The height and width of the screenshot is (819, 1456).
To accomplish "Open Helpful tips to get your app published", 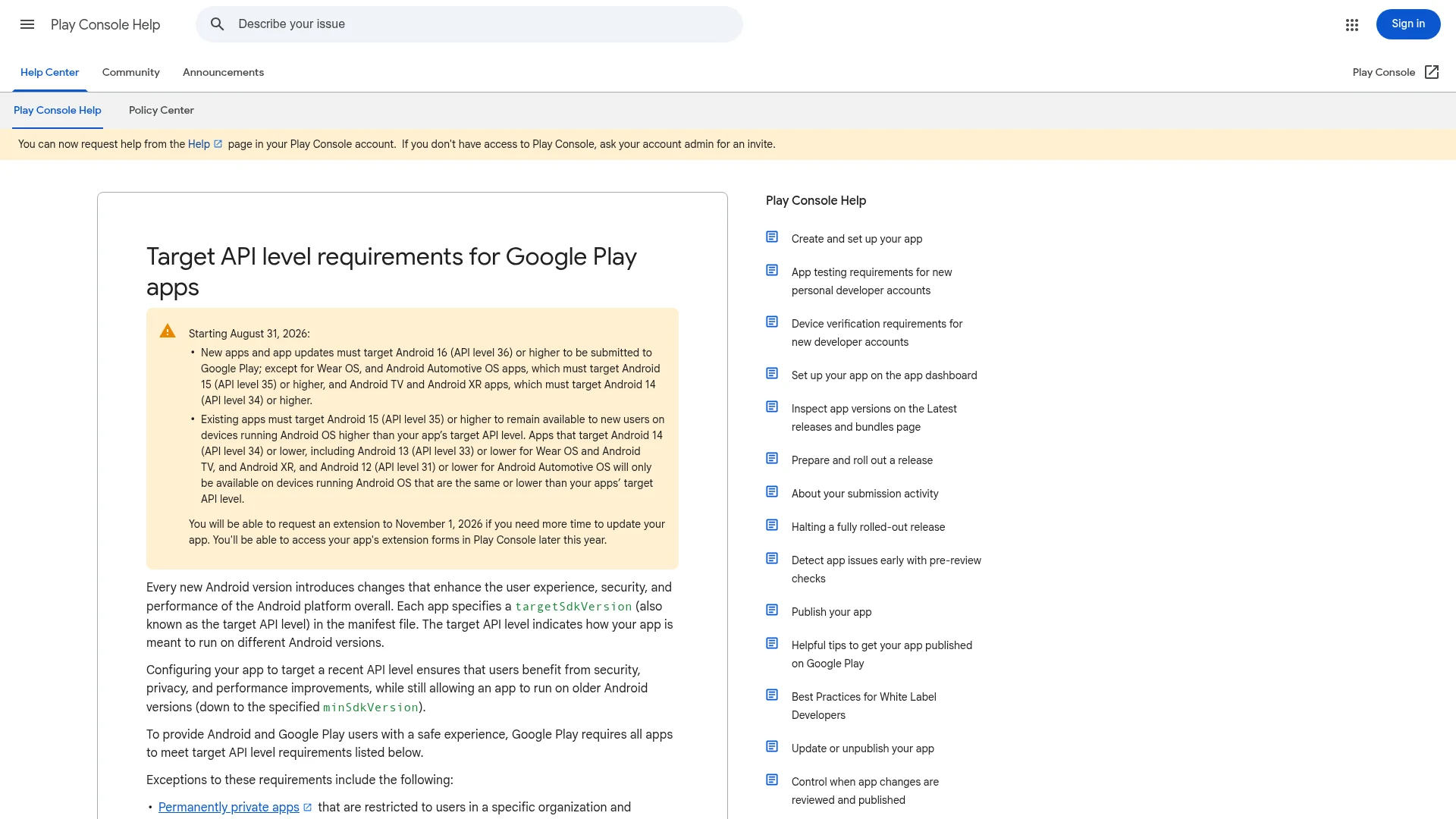I will point(882,654).
